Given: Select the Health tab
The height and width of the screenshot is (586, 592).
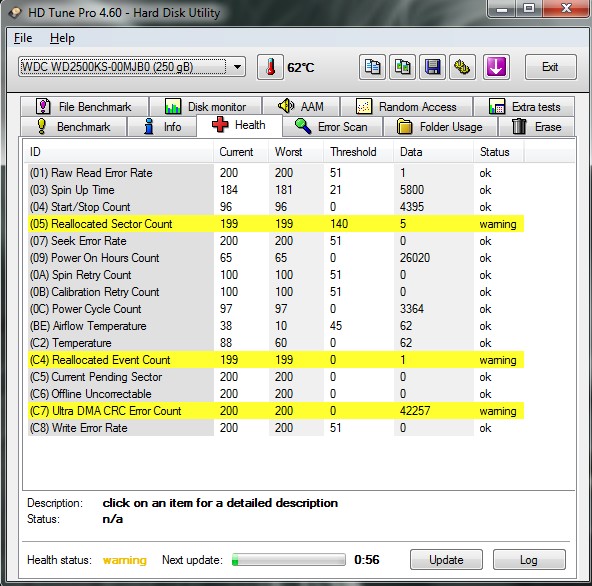Looking at the screenshot, I should pos(239,125).
